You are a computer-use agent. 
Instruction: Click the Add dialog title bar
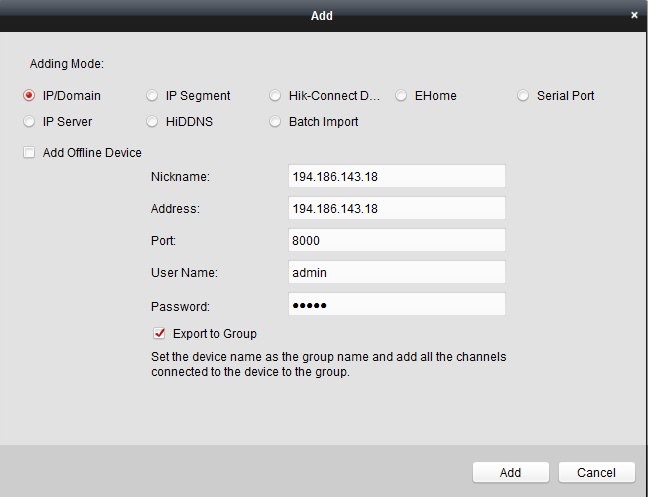point(321,15)
